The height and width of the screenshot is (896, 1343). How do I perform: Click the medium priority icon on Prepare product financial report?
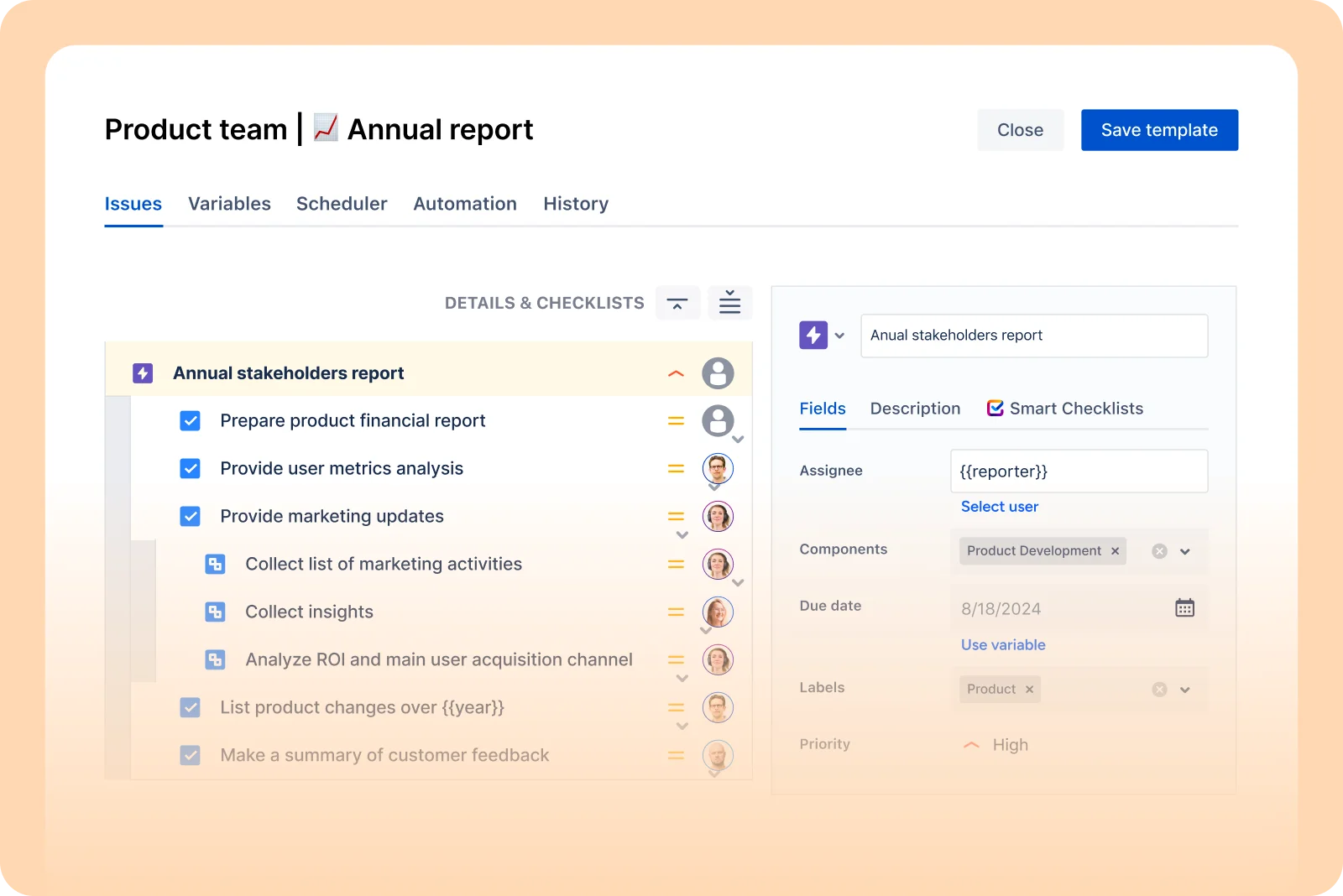676,421
